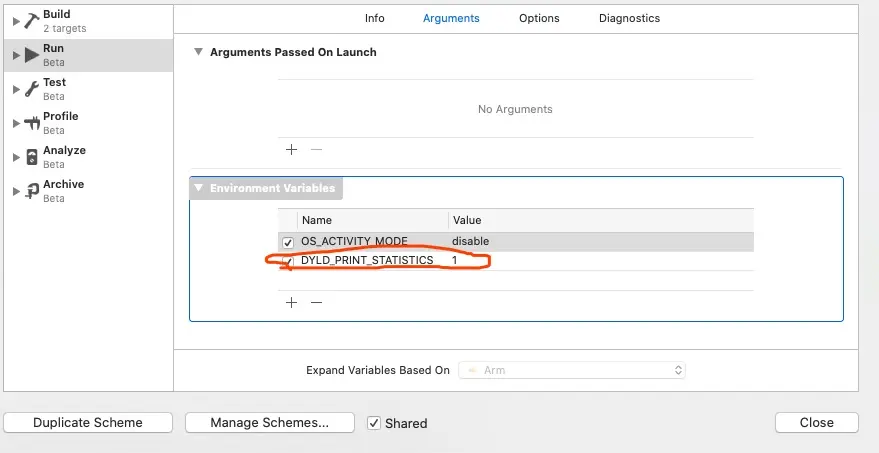This screenshot has width=879, height=453.
Task: Collapse the Environment Variables section
Action: coord(199,188)
